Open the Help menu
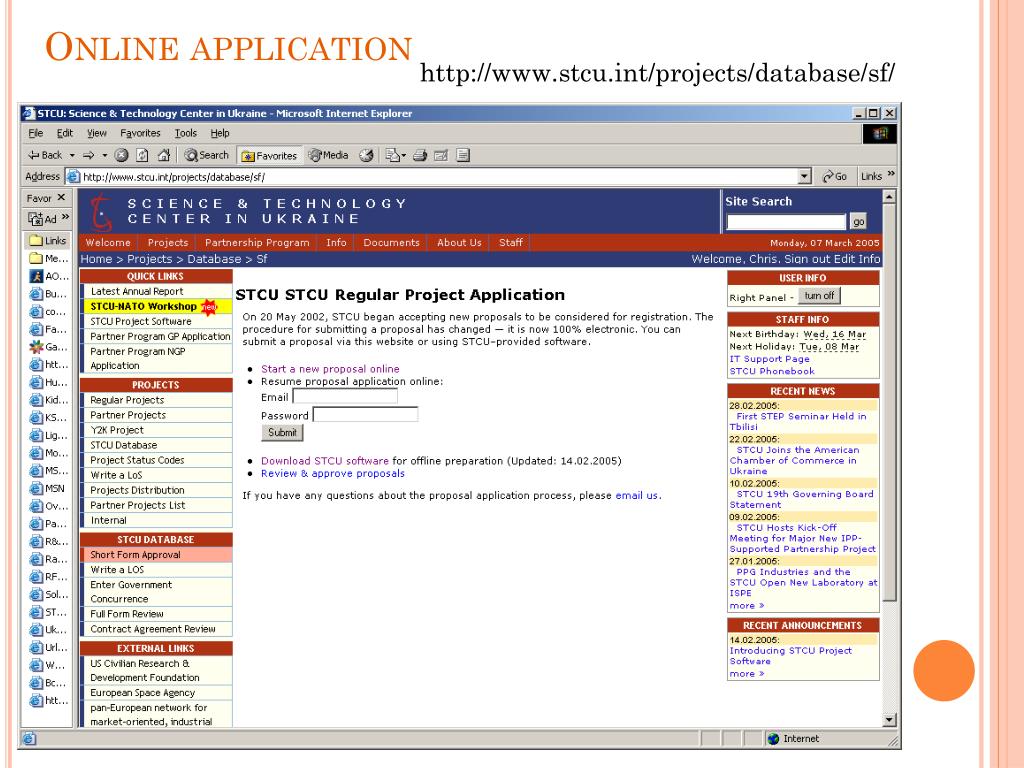 219,133
